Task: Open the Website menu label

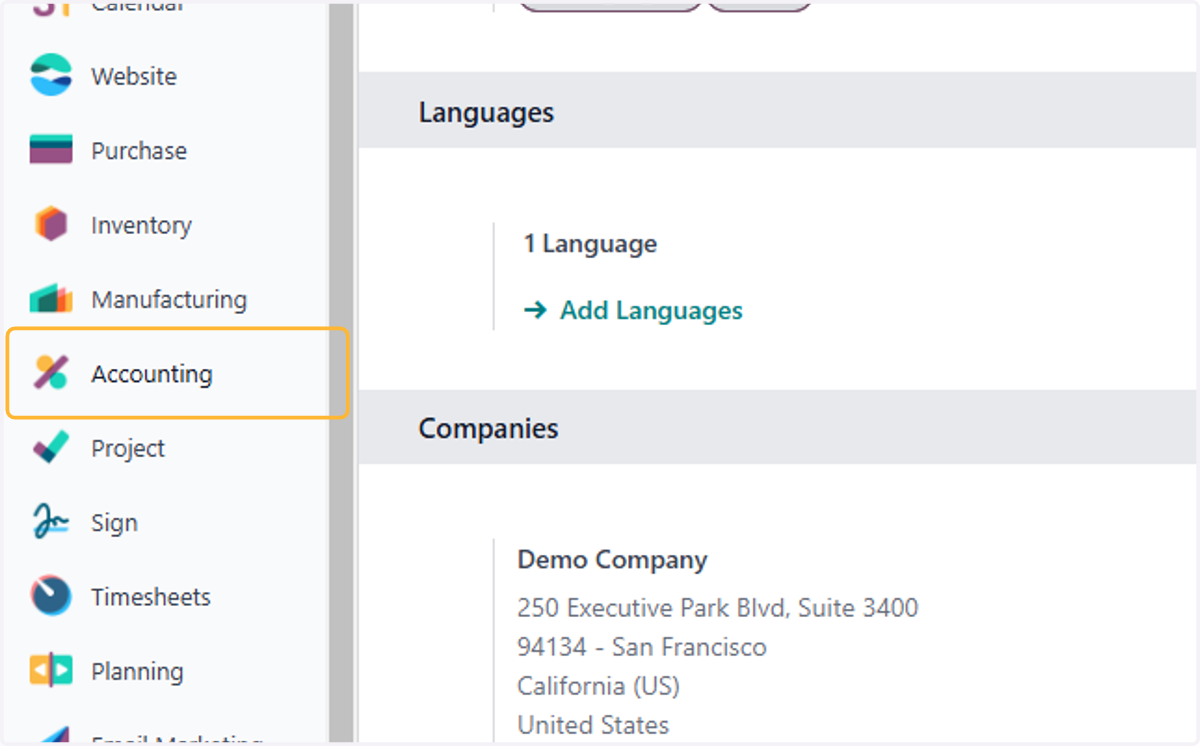Action: (134, 77)
